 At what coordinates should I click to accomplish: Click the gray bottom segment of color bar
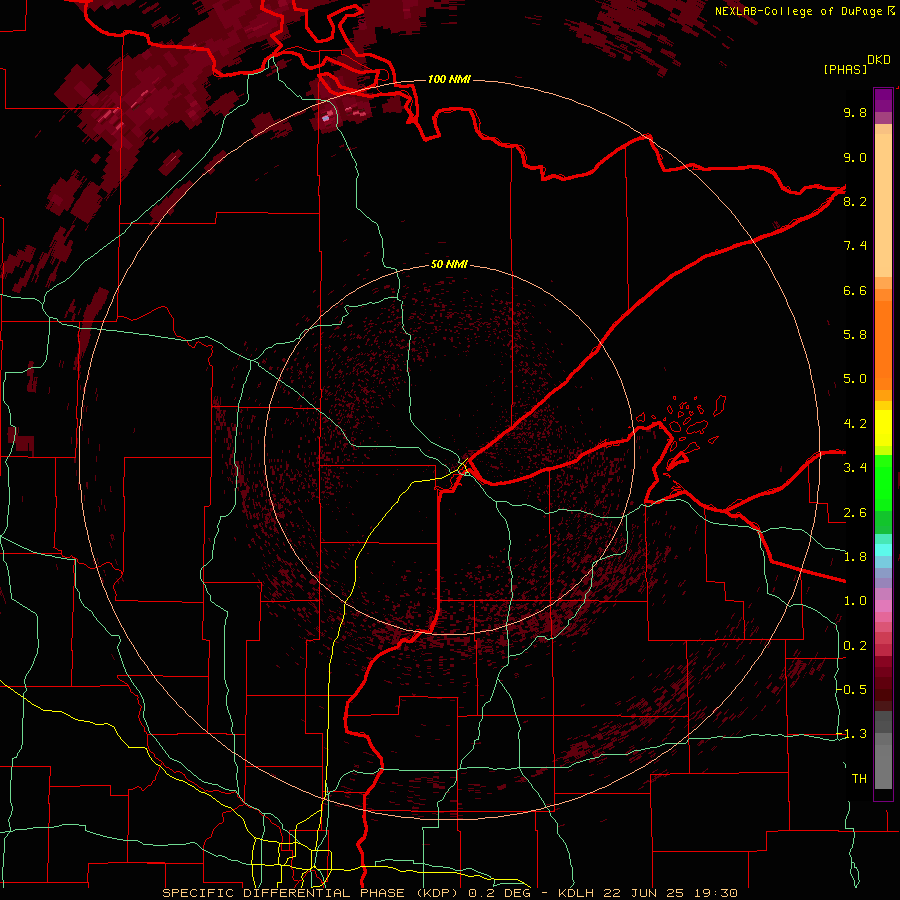(x=883, y=763)
